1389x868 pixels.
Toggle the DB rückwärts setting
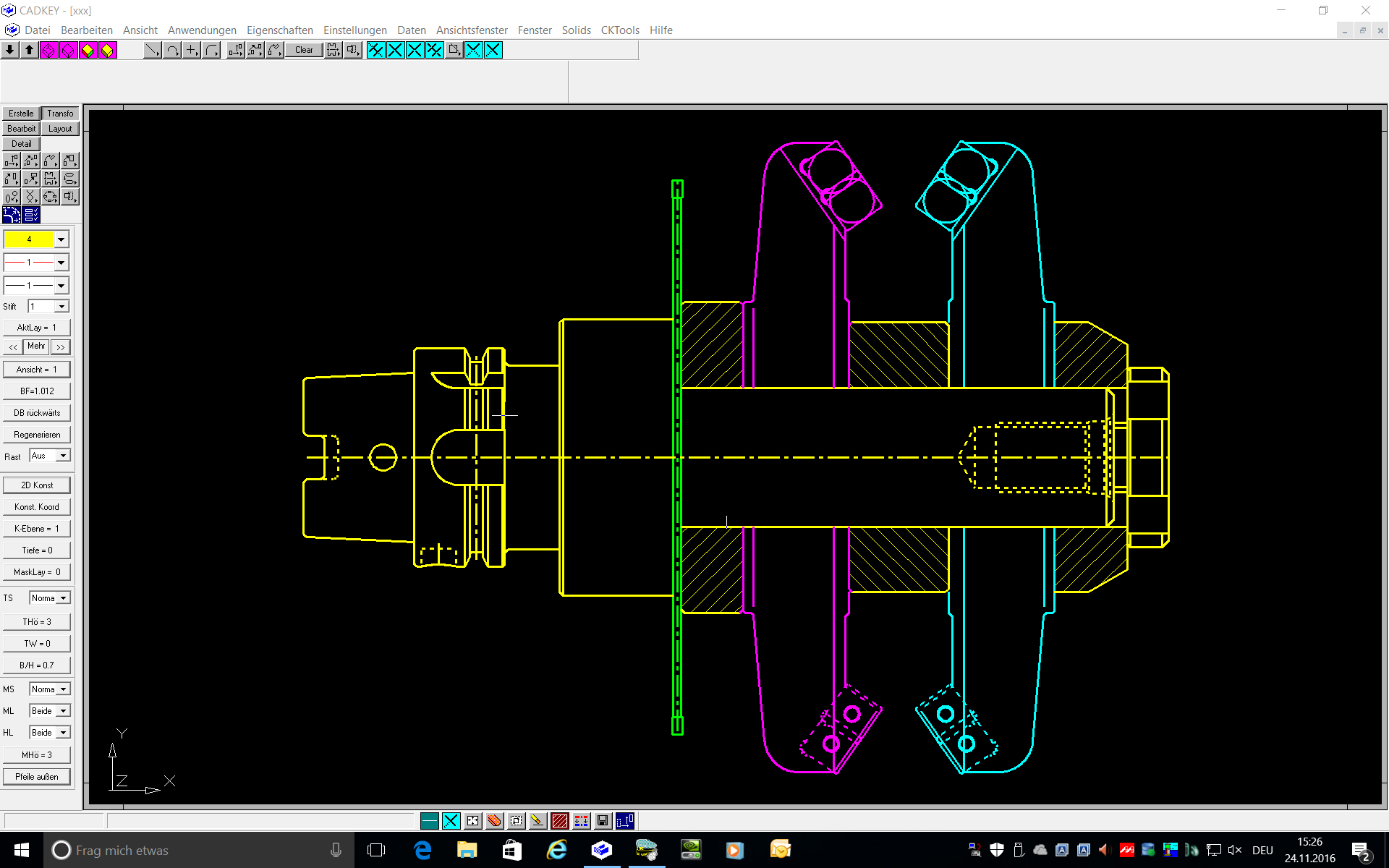point(37,413)
